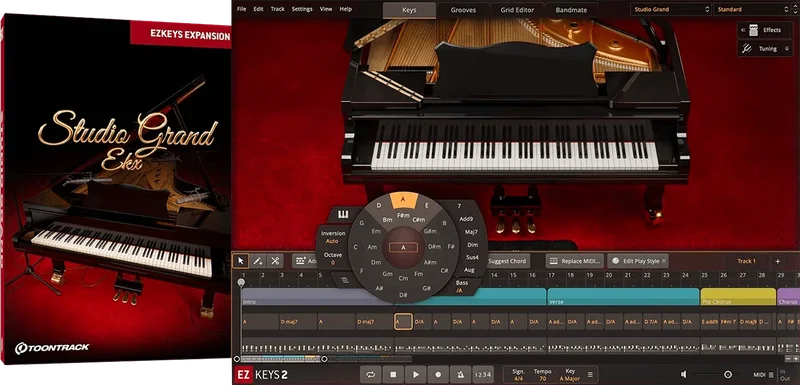Choose the Add9 chord type
800x385 pixels.
466,219
